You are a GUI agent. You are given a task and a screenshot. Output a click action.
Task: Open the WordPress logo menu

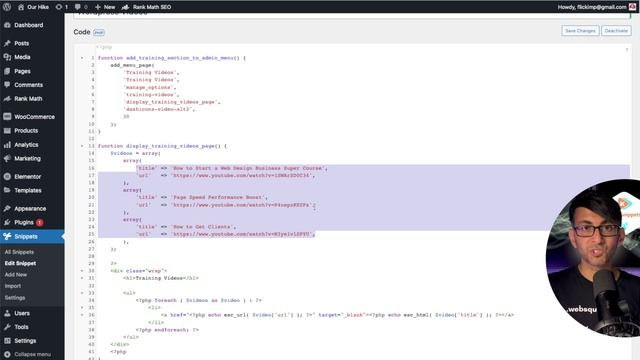[7, 7]
